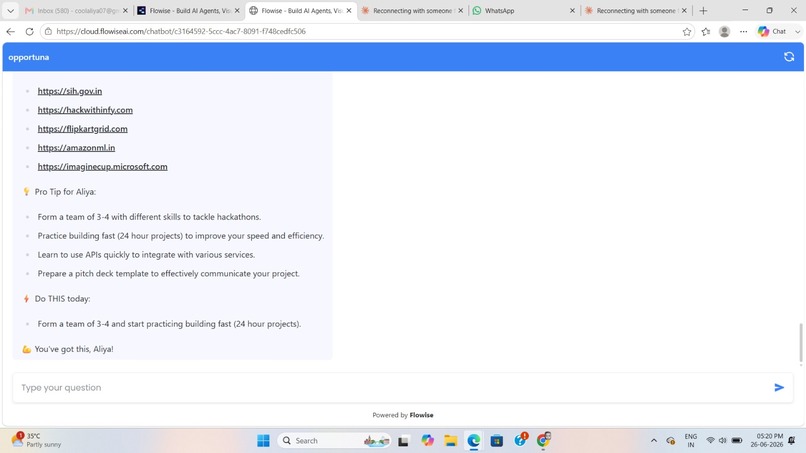806x453 pixels.
Task: Click the Do THIS today heading
Action: click(x=62, y=299)
